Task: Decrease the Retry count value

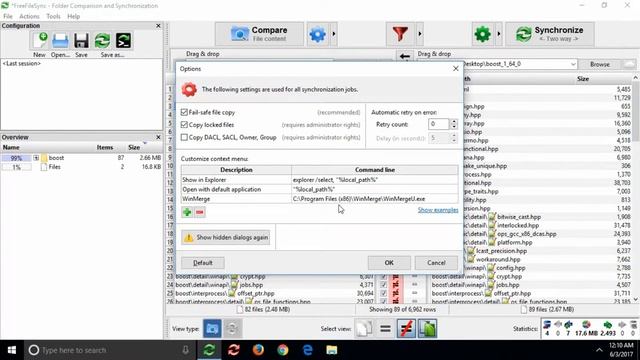Action: pos(453,127)
